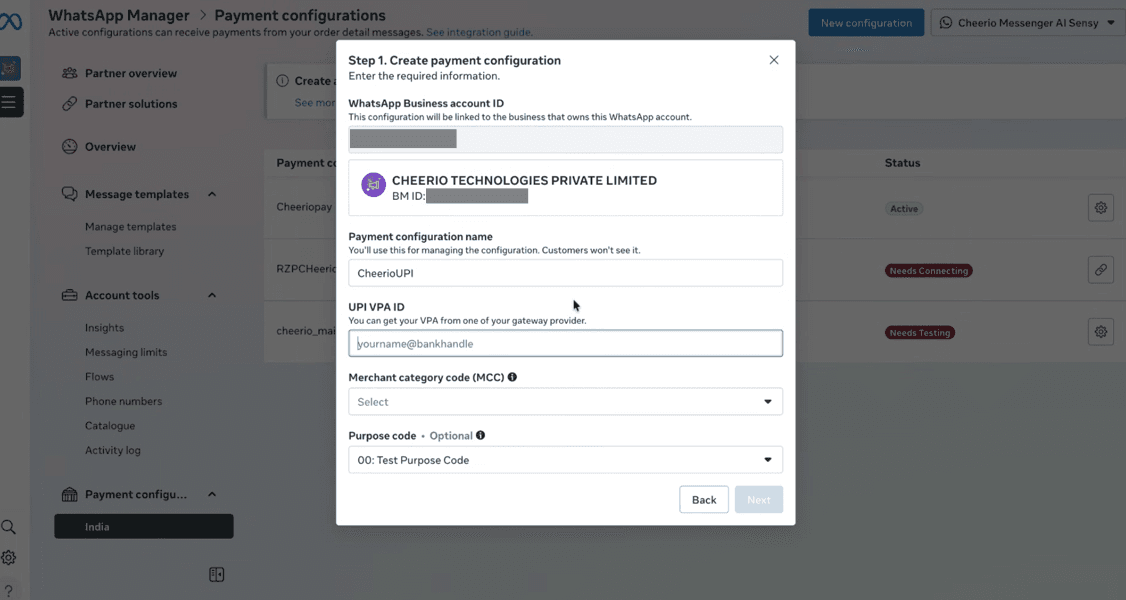The width and height of the screenshot is (1126, 600).
Task: Open Merchant category code Select dropdown
Action: tap(565, 402)
